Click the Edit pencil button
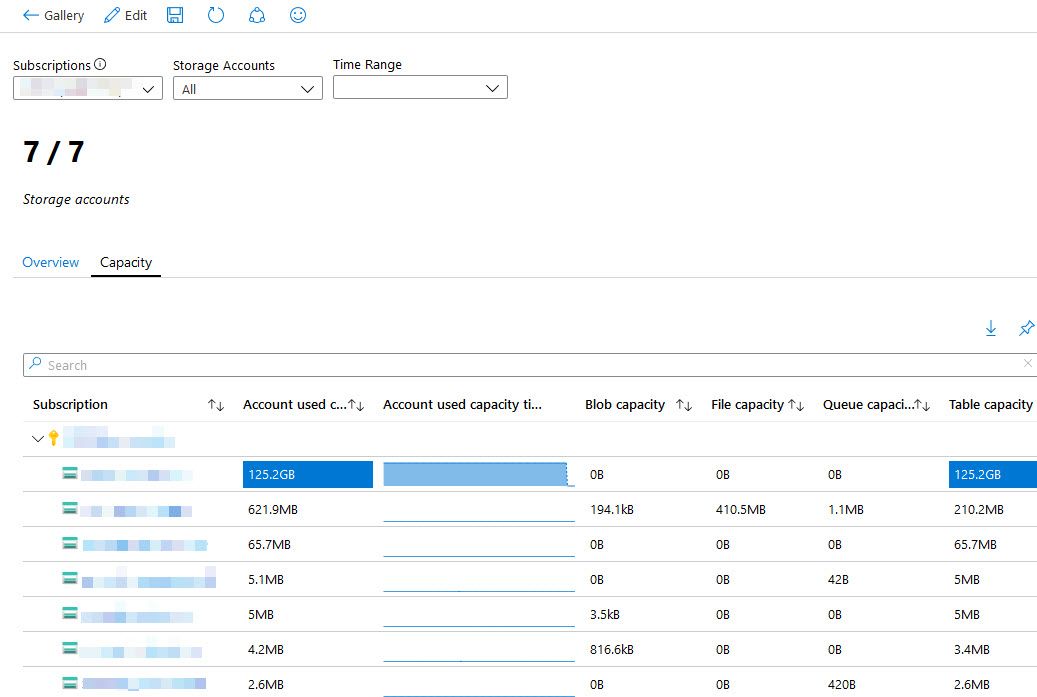1037x697 pixels. click(126, 15)
